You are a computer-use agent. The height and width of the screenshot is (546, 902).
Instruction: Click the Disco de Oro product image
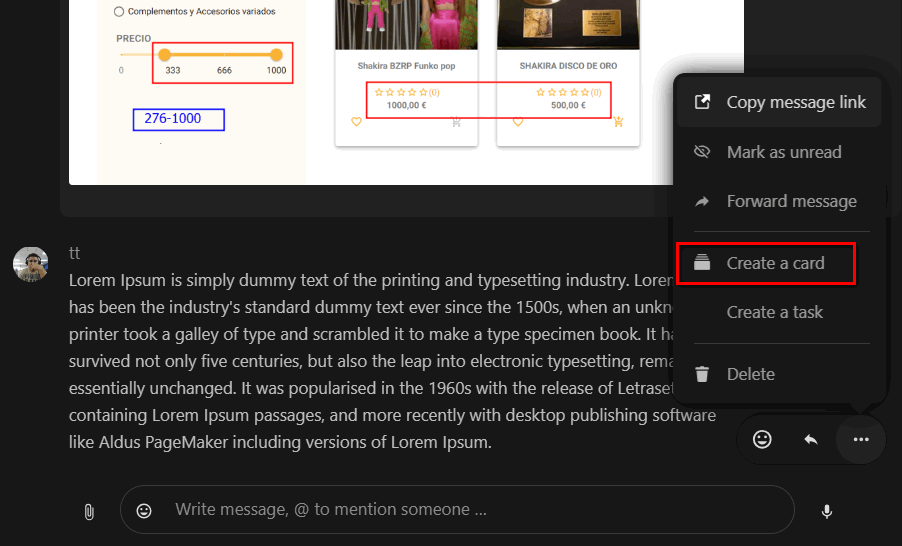point(568,24)
